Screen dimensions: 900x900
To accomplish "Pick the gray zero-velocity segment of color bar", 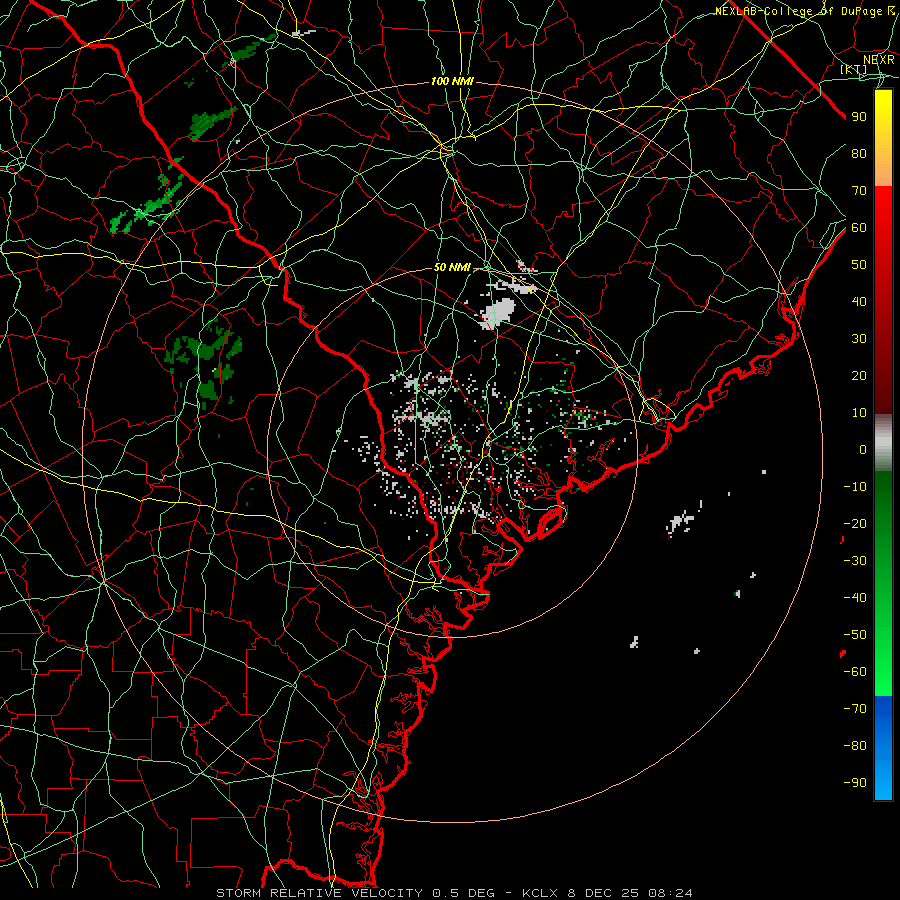I will click(883, 443).
